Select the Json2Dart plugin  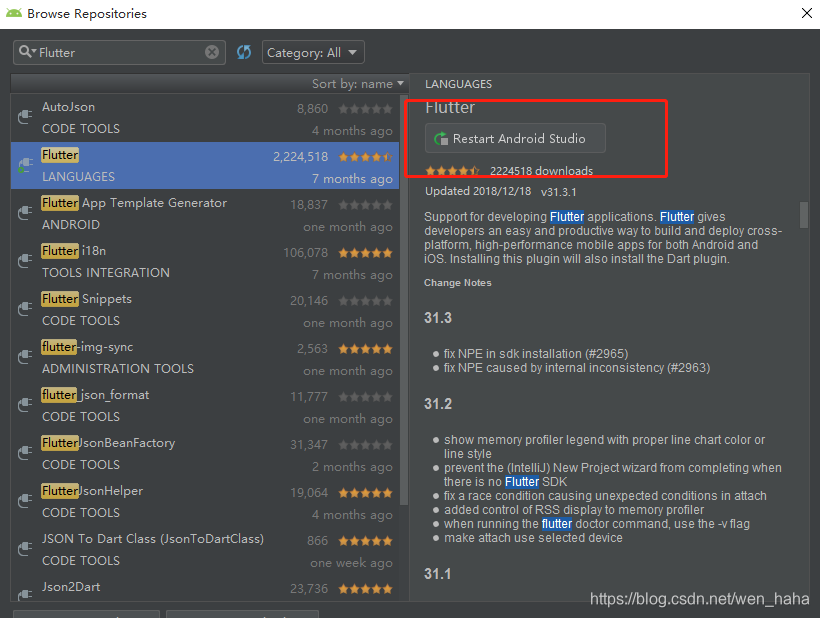205,588
